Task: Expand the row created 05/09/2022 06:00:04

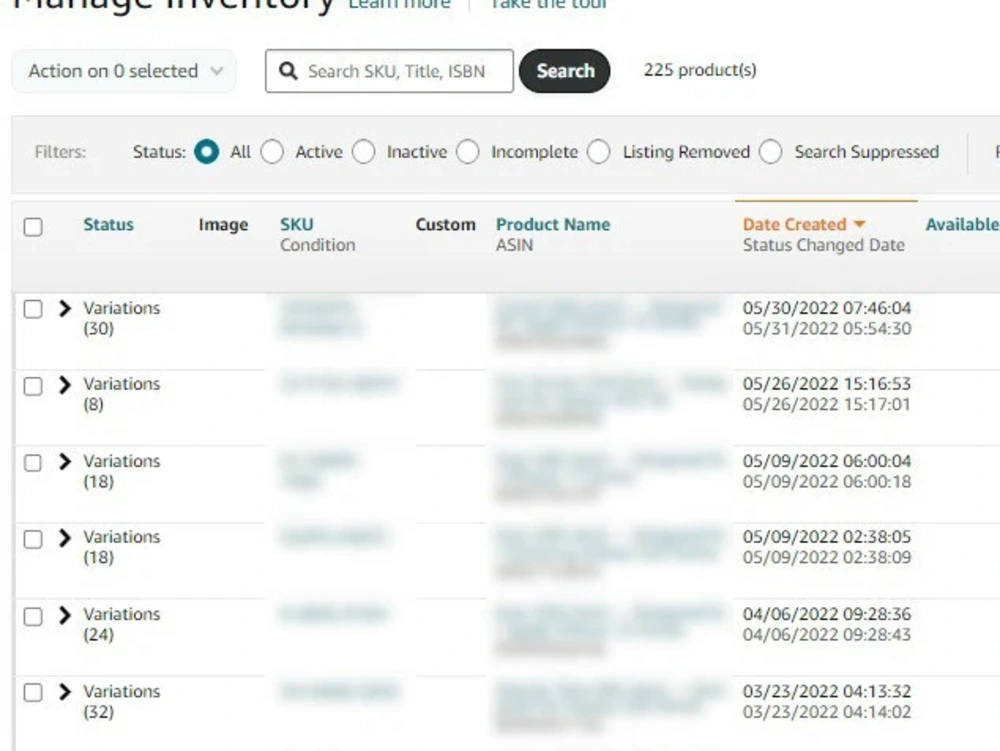Action: tap(64, 462)
